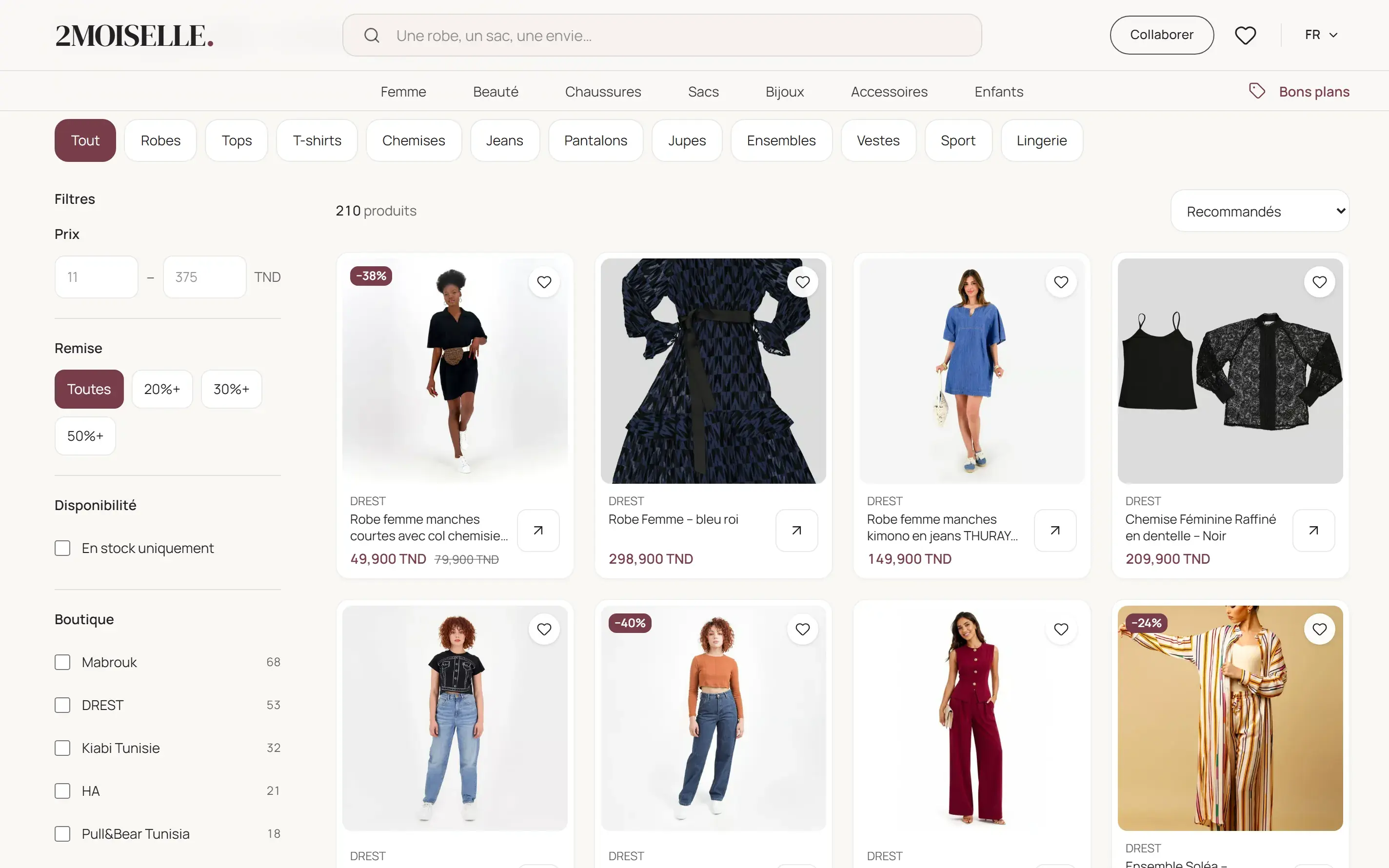The width and height of the screenshot is (1389, 868).
Task: Open the Enfants category menu
Action: click(999, 92)
